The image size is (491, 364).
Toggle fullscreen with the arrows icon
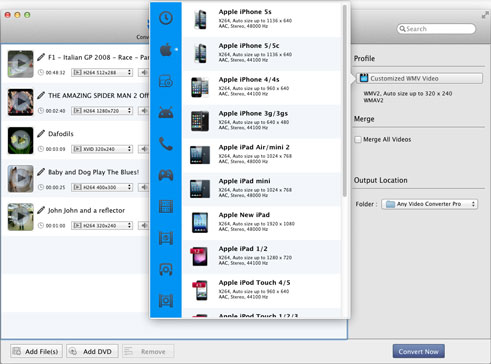485,15
